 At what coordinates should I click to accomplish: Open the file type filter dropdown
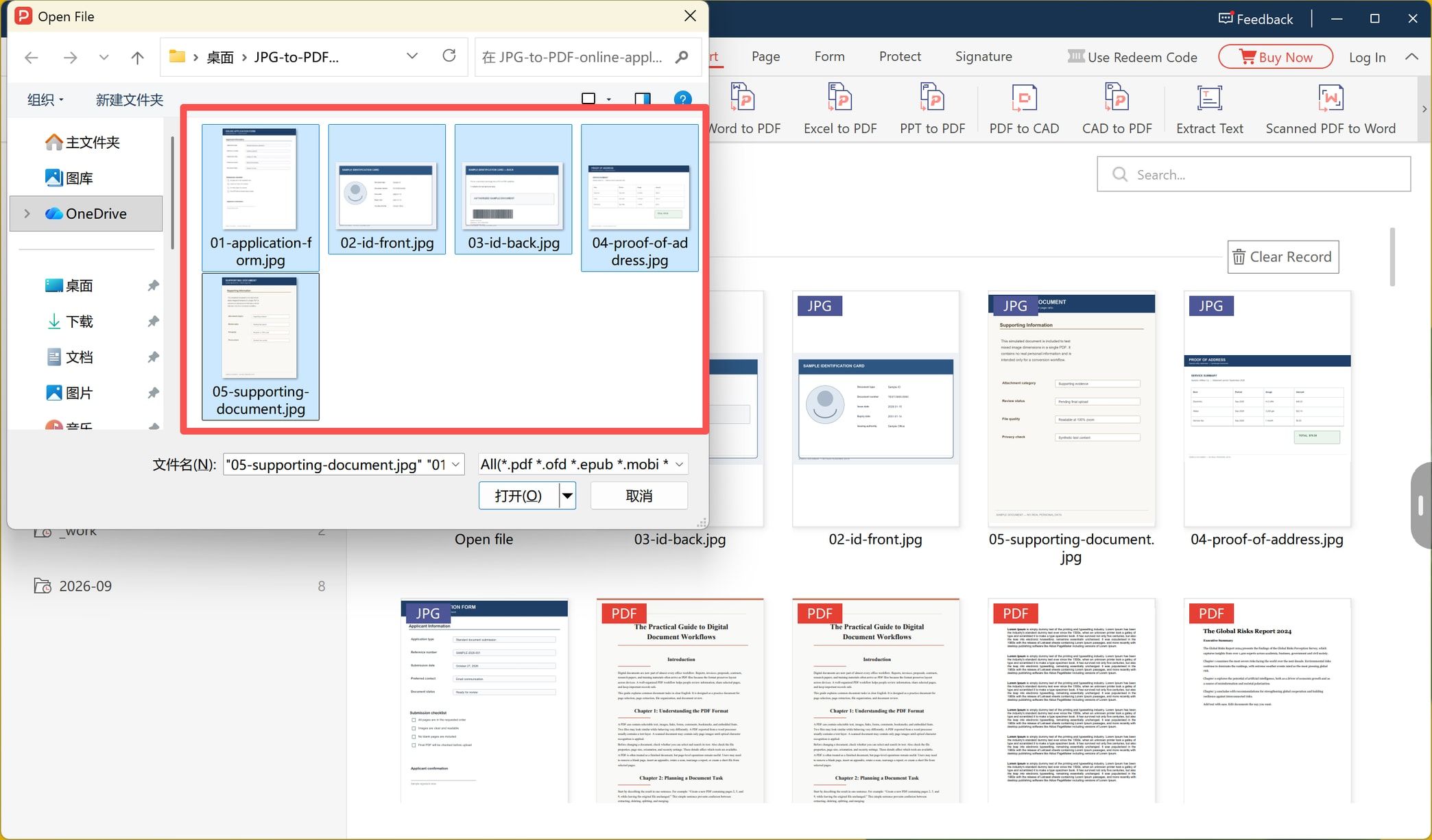click(x=680, y=465)
